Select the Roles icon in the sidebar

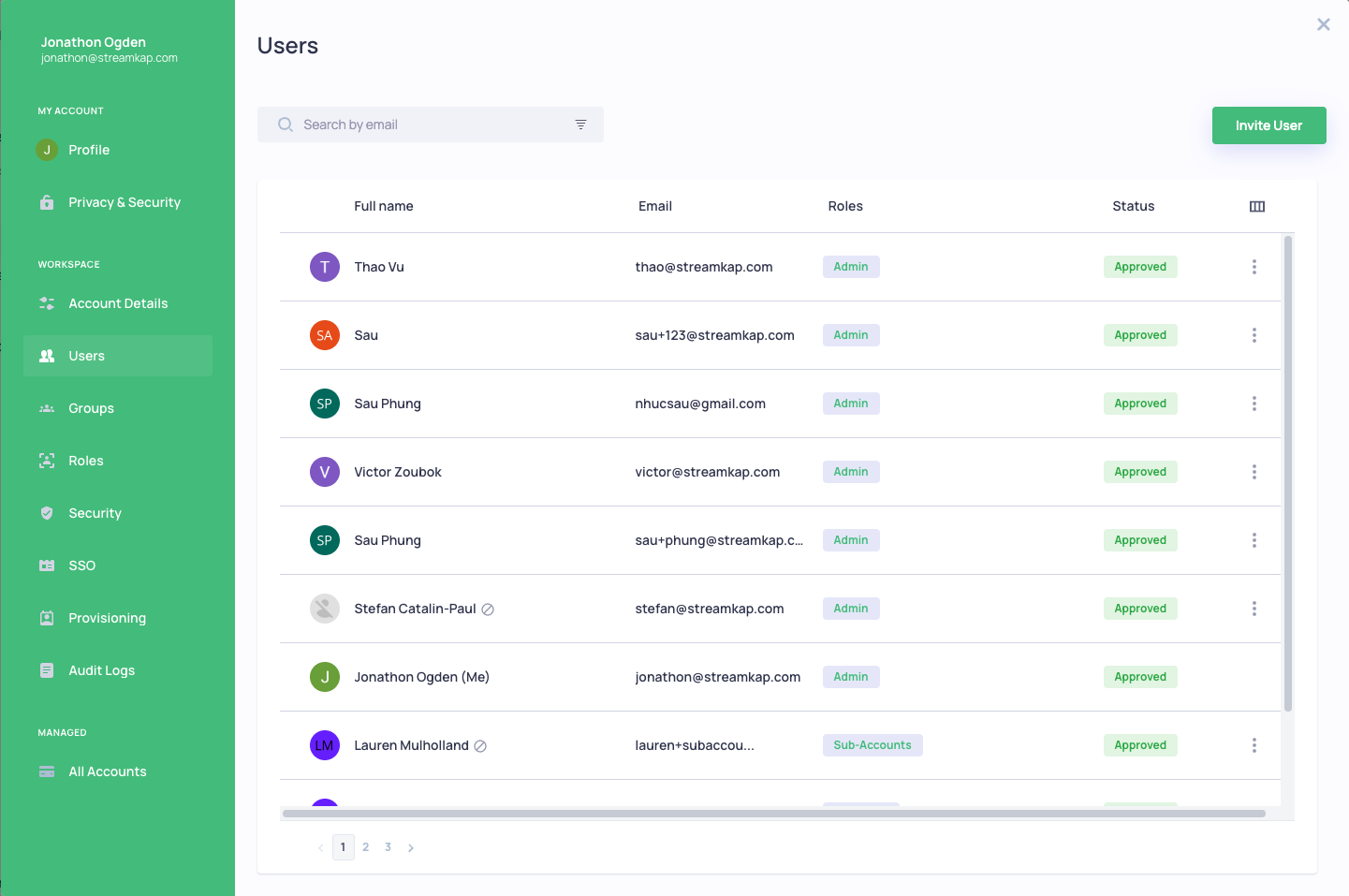46,460
